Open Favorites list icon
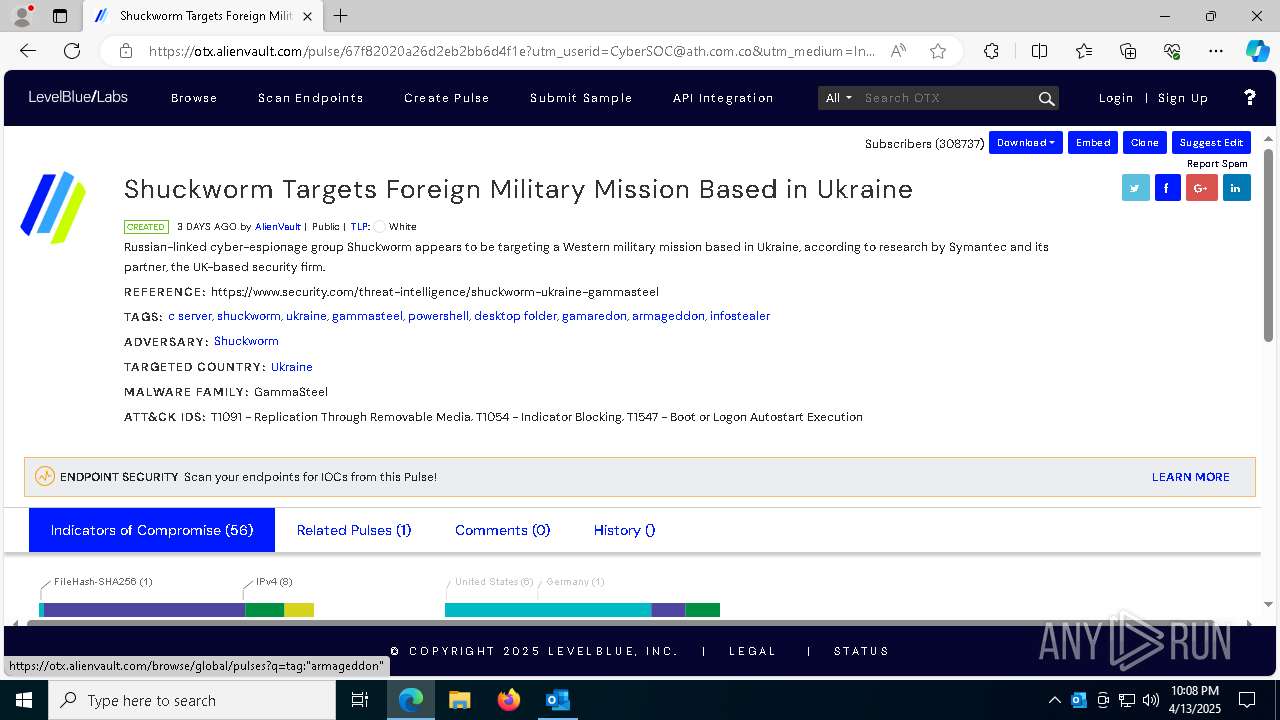The image size is (1280, 720). [x=1084, y=51]
